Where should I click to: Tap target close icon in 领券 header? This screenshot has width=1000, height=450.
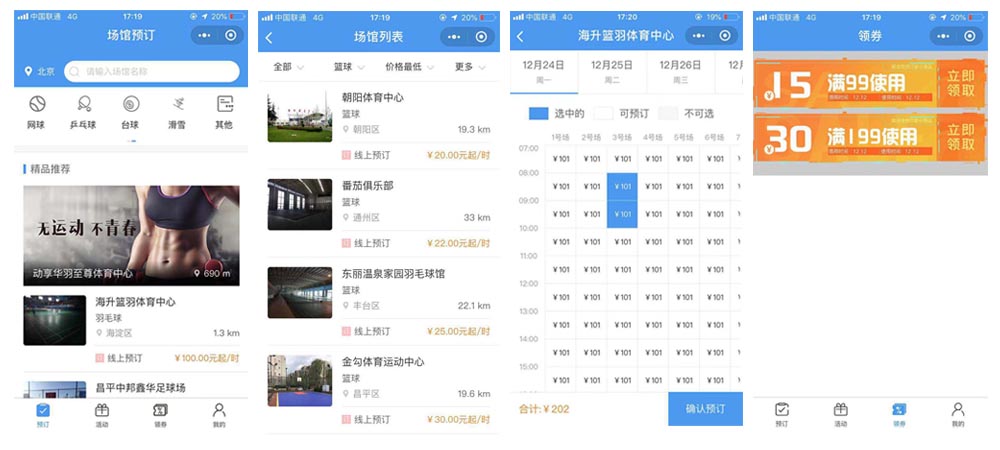point(969,36)
